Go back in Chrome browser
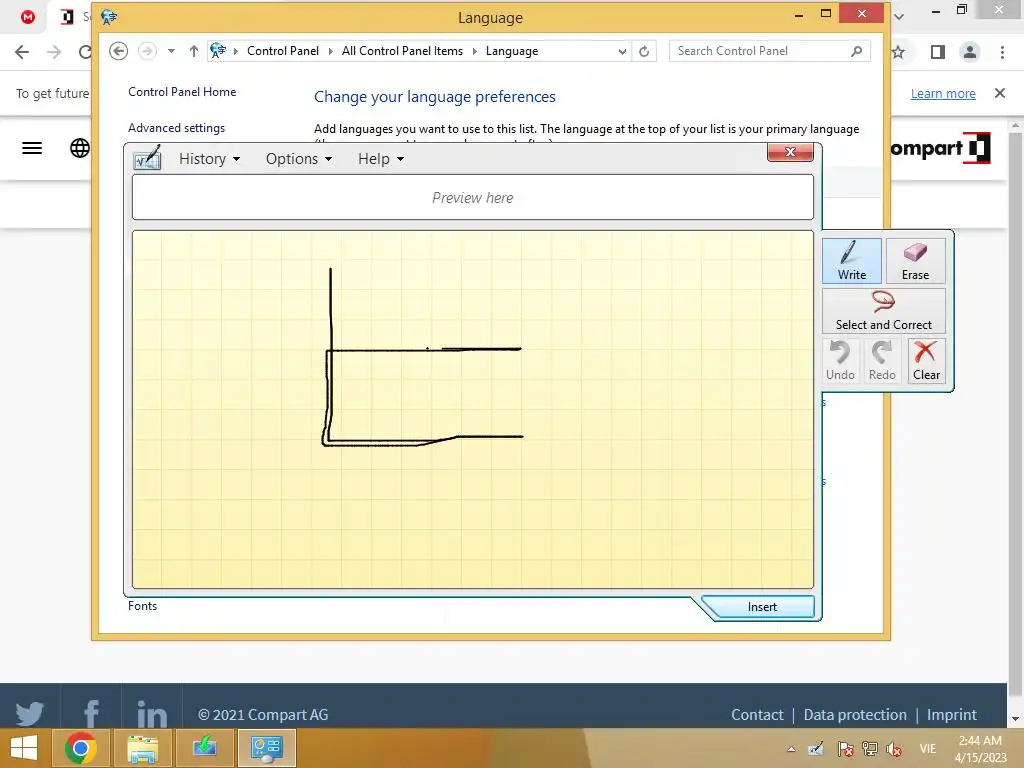1024x768 pixels. pos(22,52)
